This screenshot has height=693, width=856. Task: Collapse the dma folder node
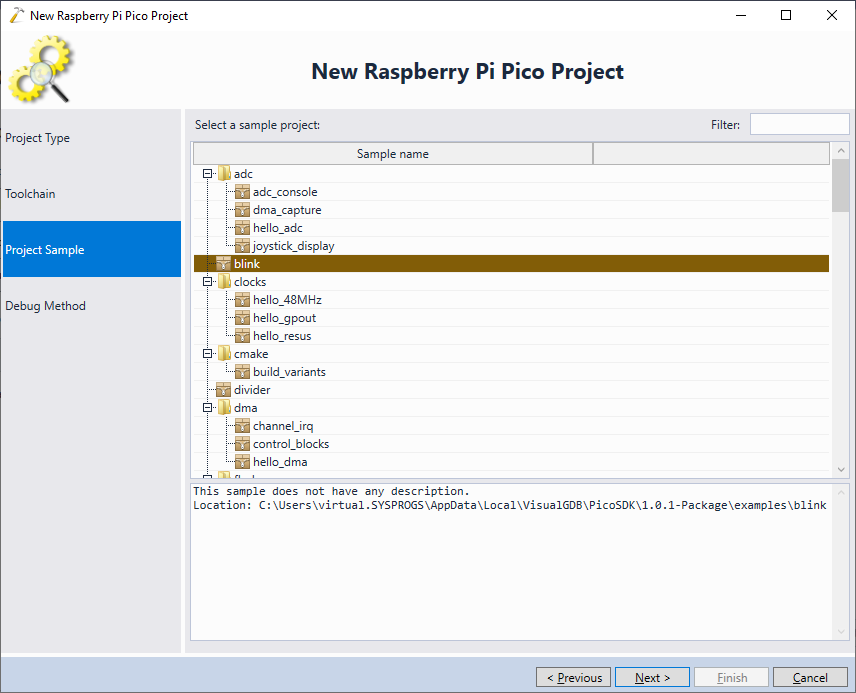pyautogui.click(x=207, y=408)
